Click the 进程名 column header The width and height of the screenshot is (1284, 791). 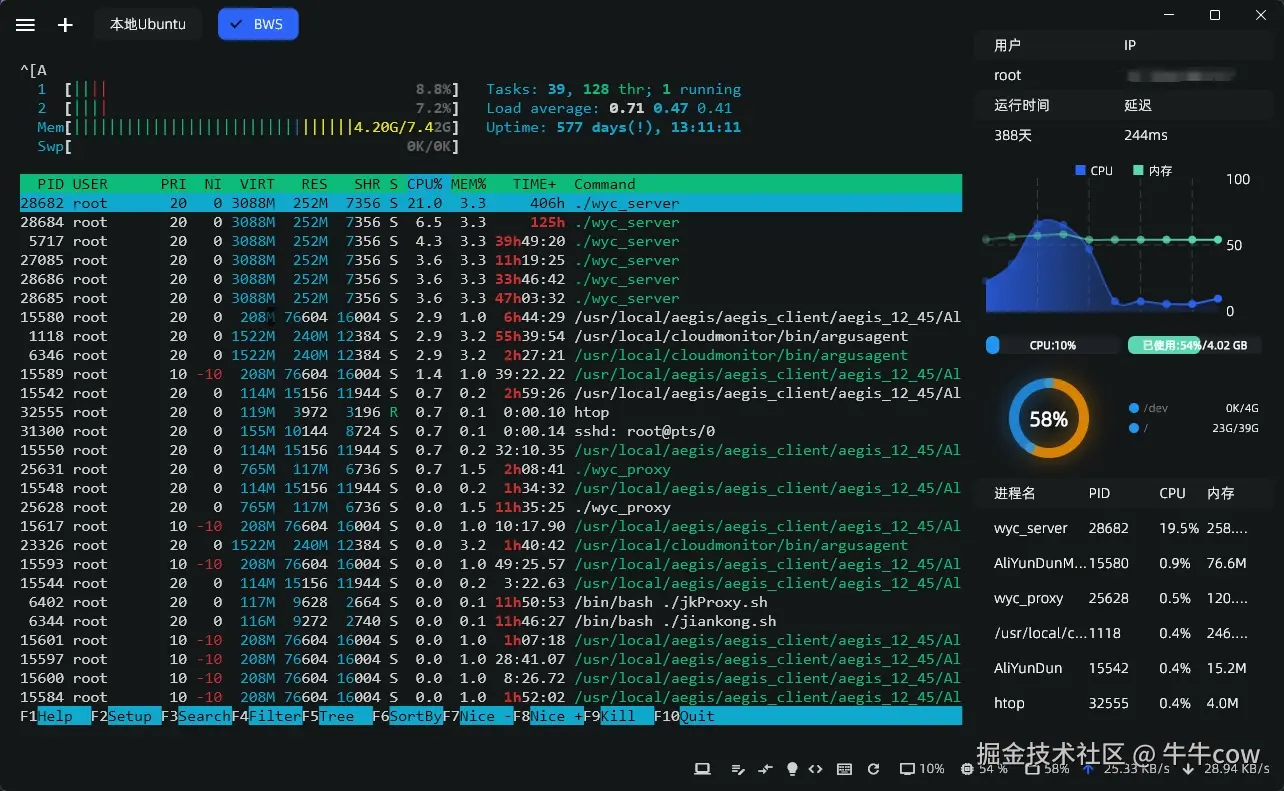[1015, 493]
